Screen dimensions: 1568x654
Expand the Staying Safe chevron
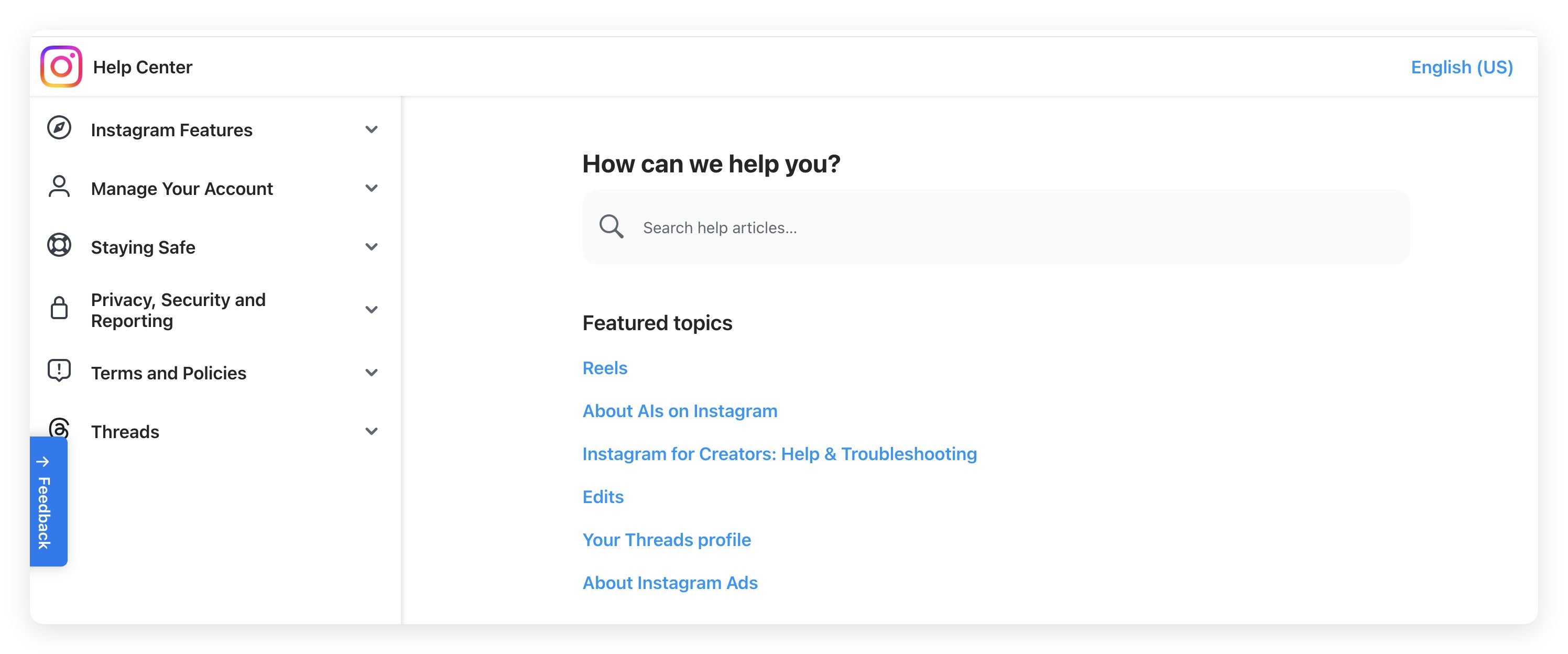pyautogui.click(x=372, y=247)
